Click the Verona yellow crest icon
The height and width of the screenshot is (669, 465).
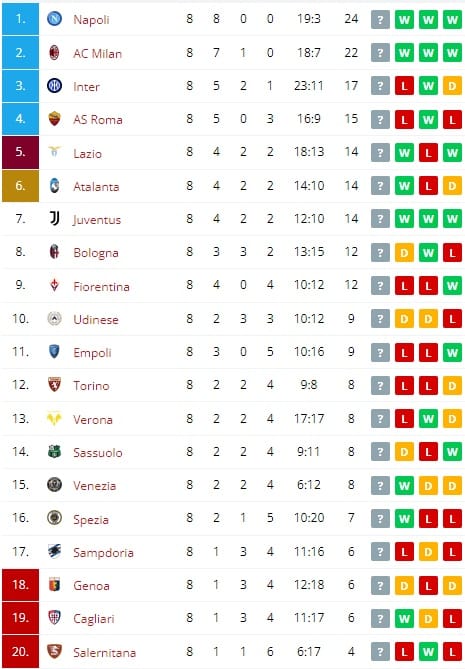pos(54,419)
